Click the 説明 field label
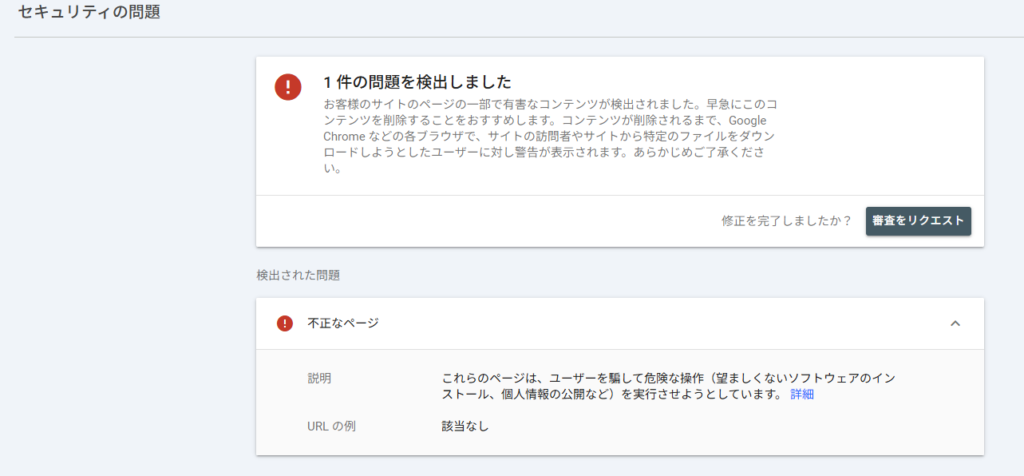The image size is (1024, 476). (x=319, y=379)
